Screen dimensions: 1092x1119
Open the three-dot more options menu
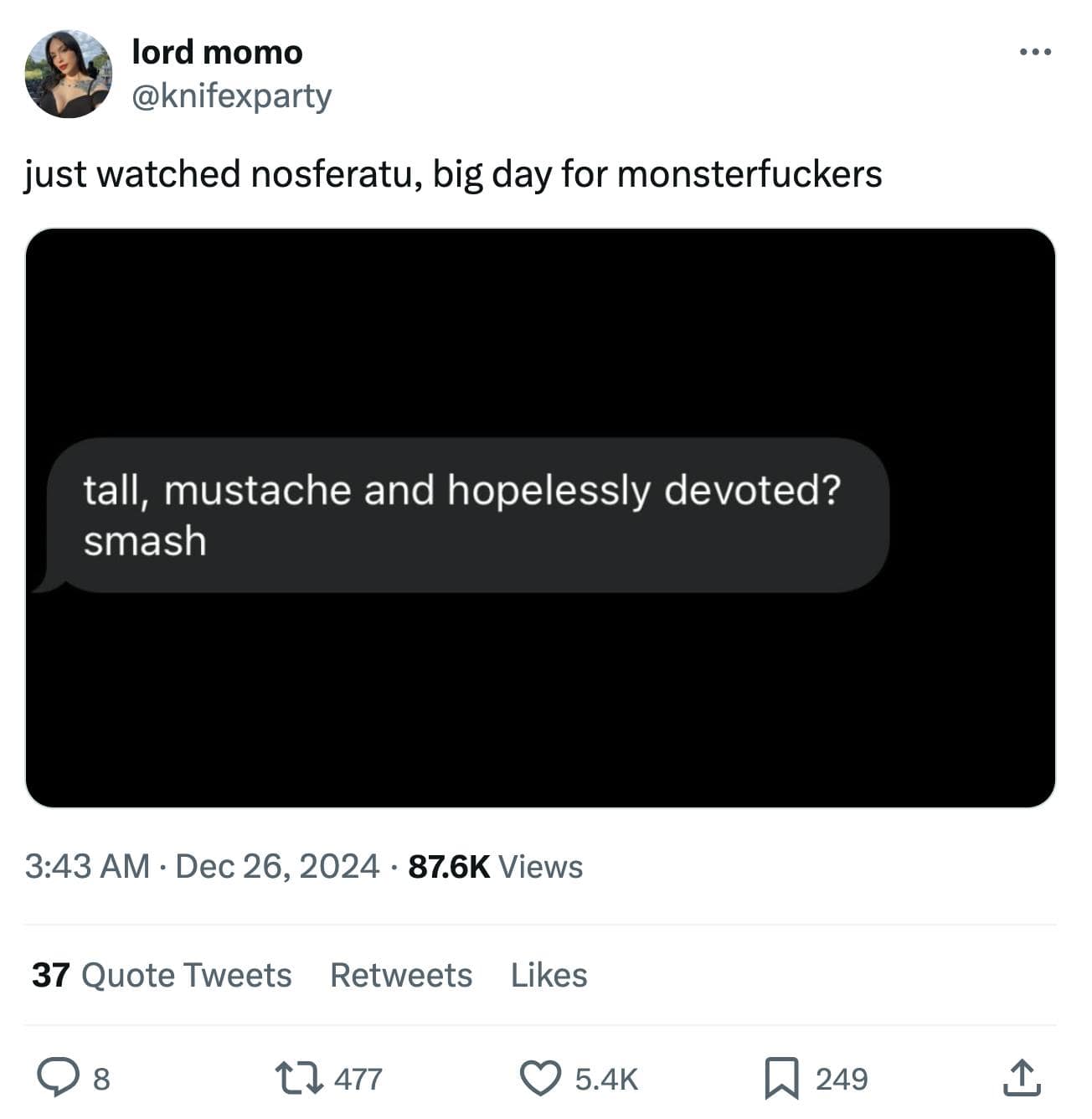click(1033, 50)
